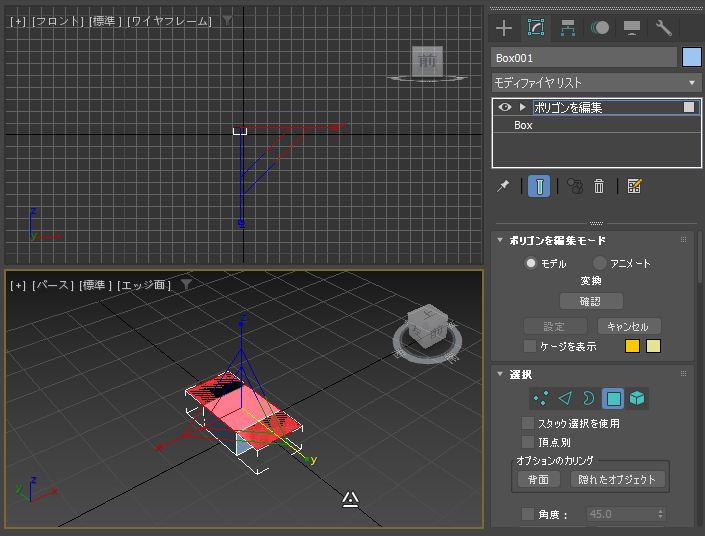Viewport: 705px width, 536px height.
Task: Collapse the ポリゴンを編集モード rollout
Action: coord(500,240)
